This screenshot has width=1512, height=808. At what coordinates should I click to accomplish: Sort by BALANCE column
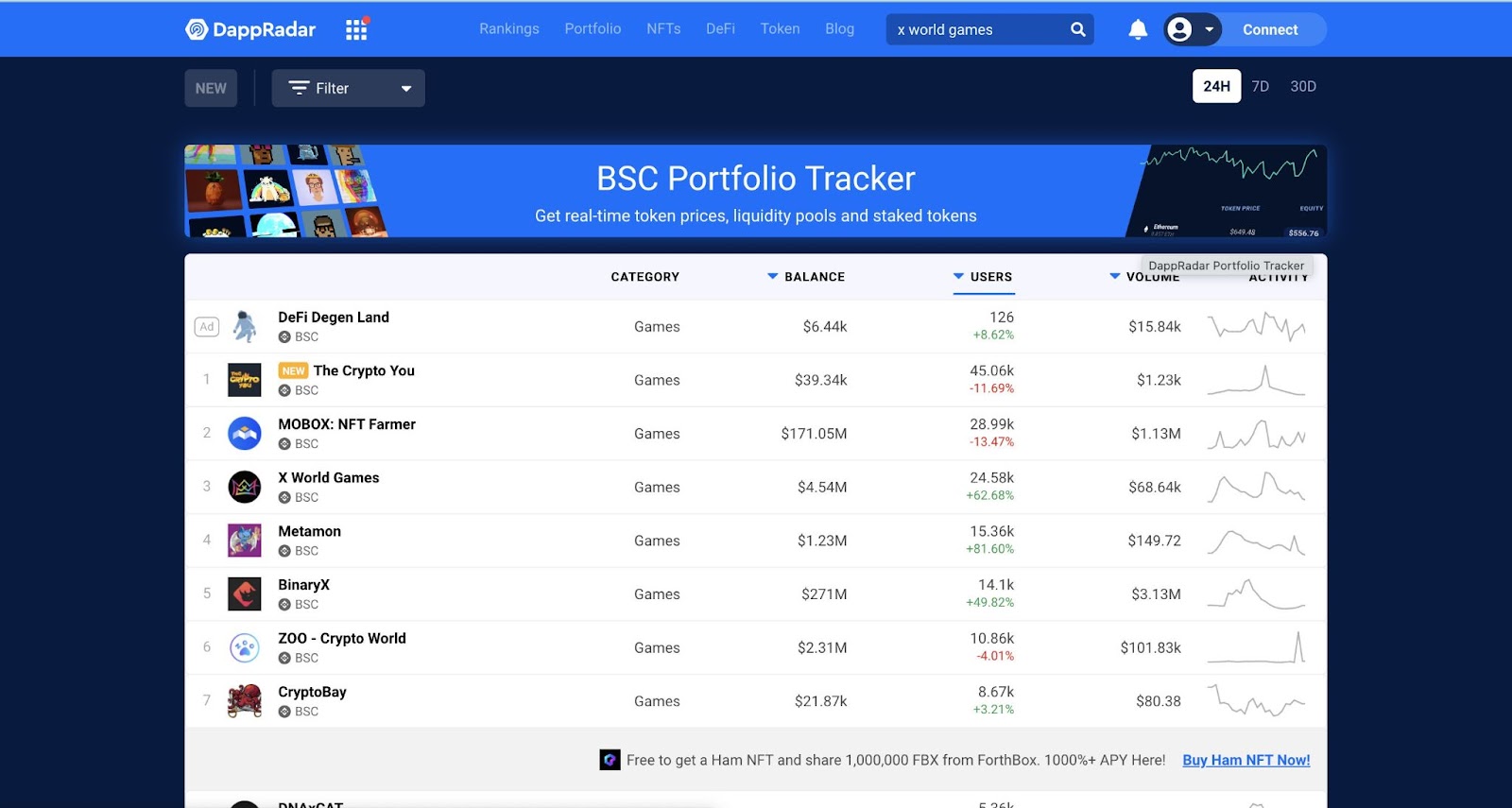[806, 277]
